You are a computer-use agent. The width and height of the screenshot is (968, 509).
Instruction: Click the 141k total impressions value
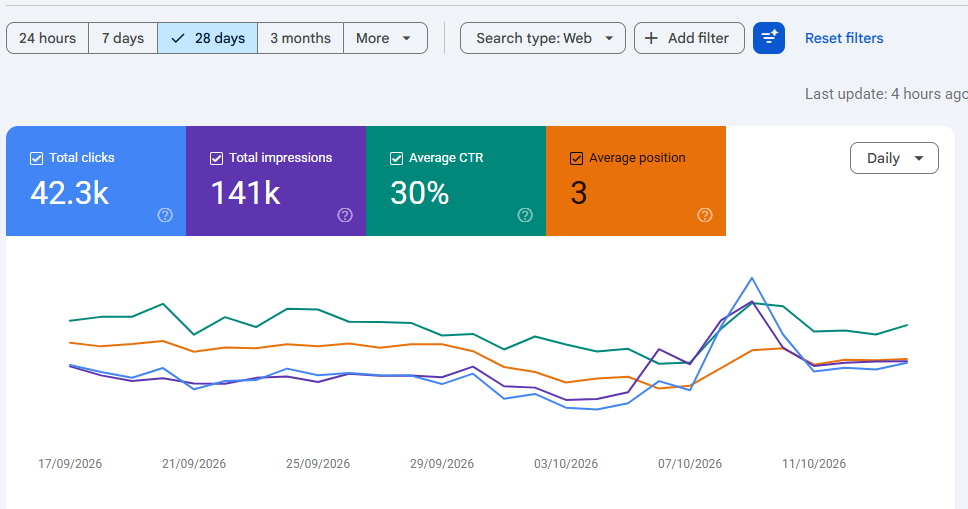[245, 193]
